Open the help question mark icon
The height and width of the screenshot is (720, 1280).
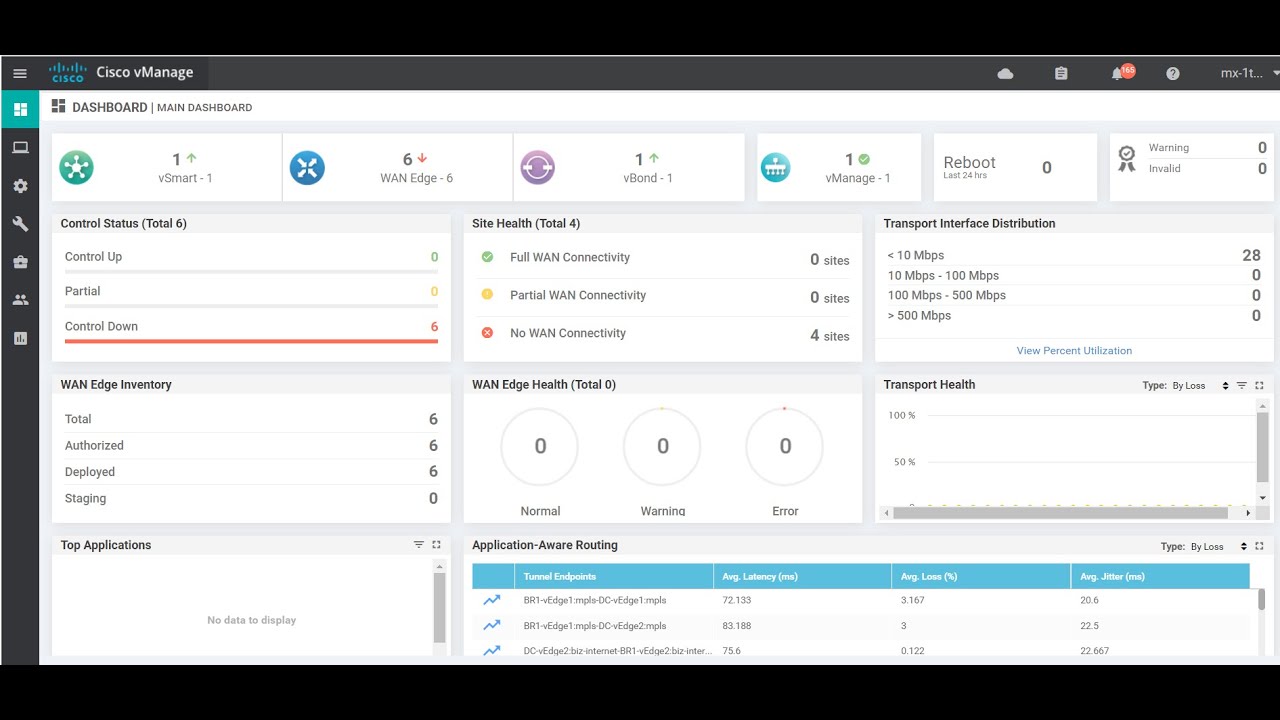(x=1173, y=73)
